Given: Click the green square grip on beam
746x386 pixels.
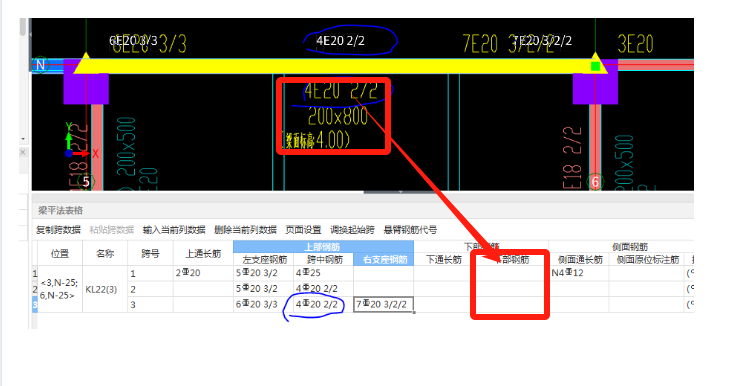Looking at the screenshot, I should pos(595,67).
